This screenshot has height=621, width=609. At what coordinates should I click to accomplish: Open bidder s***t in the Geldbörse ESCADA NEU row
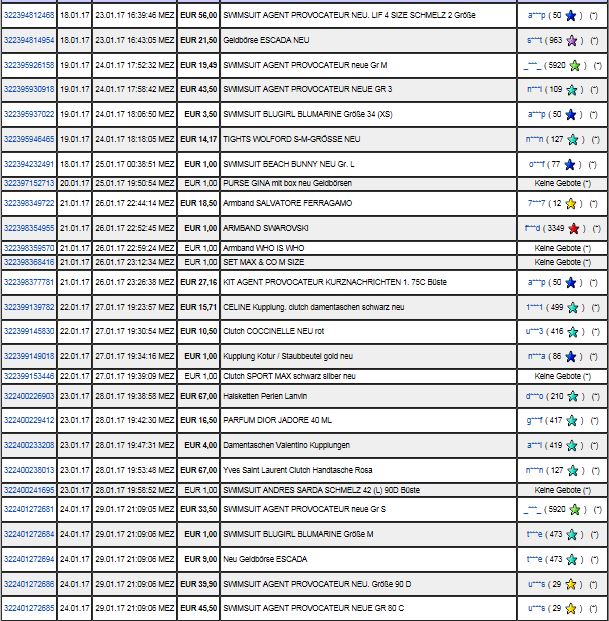point(534,40)
